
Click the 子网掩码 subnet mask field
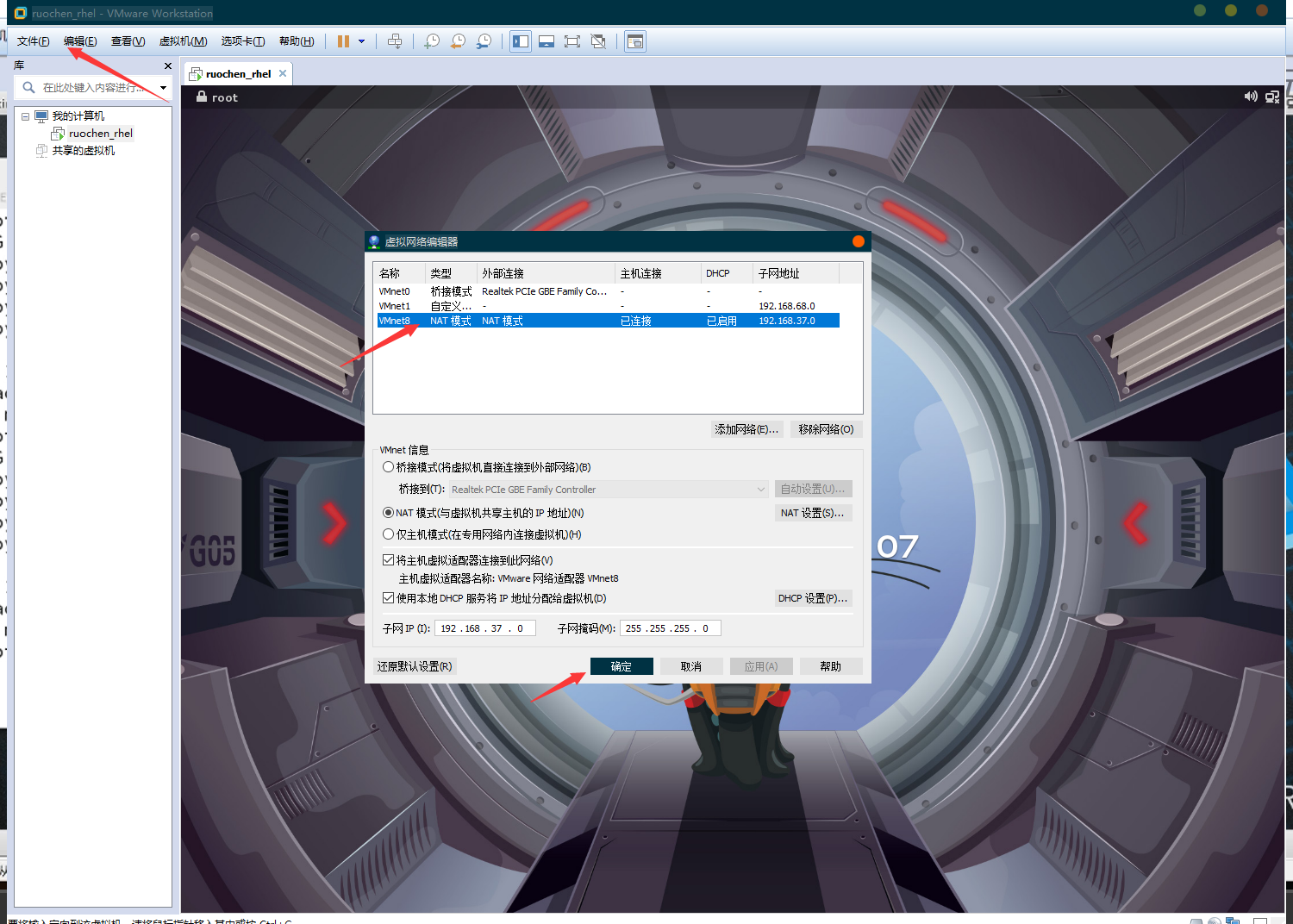click(x=670, y=628)
